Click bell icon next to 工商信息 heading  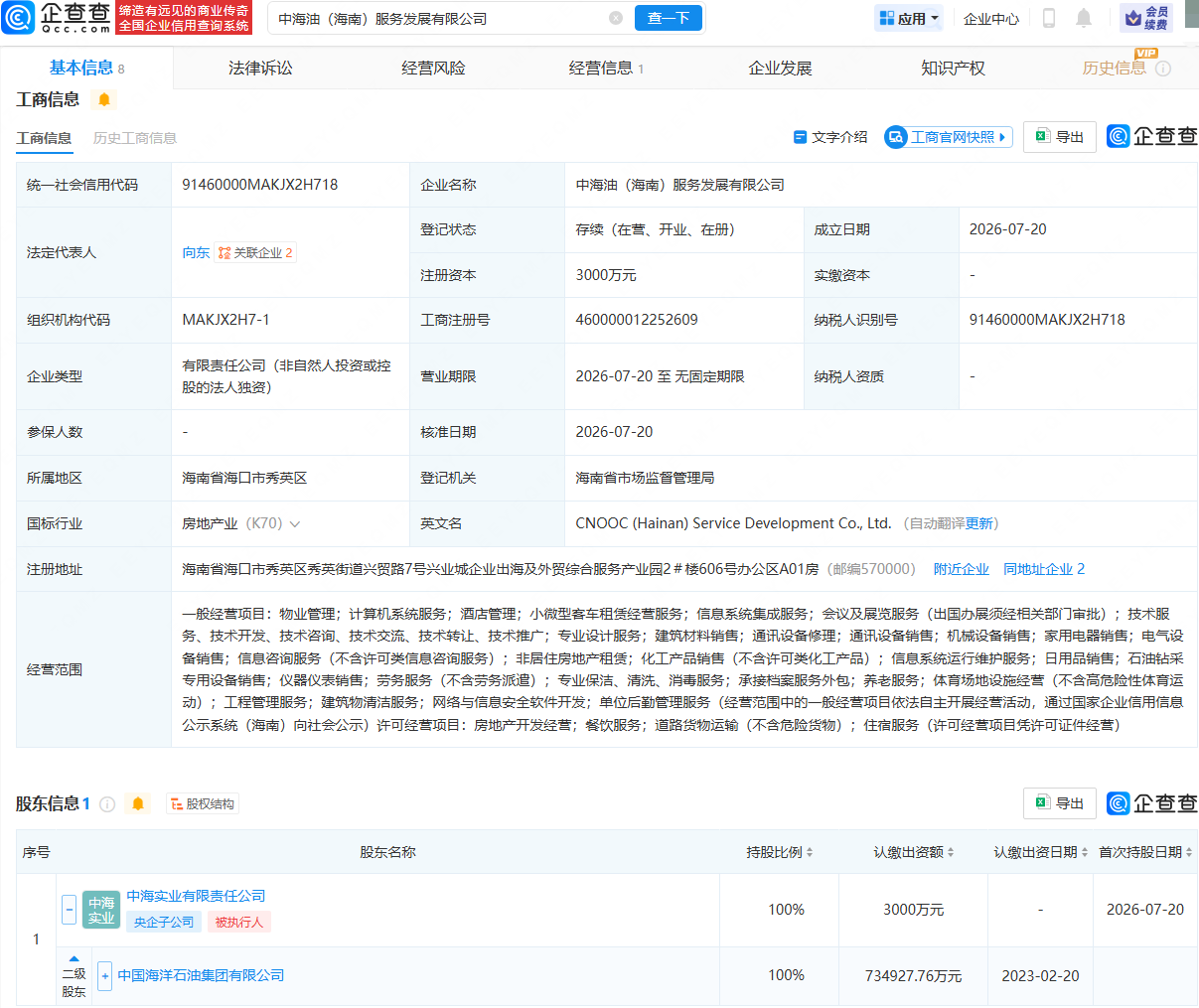[104, 99]
